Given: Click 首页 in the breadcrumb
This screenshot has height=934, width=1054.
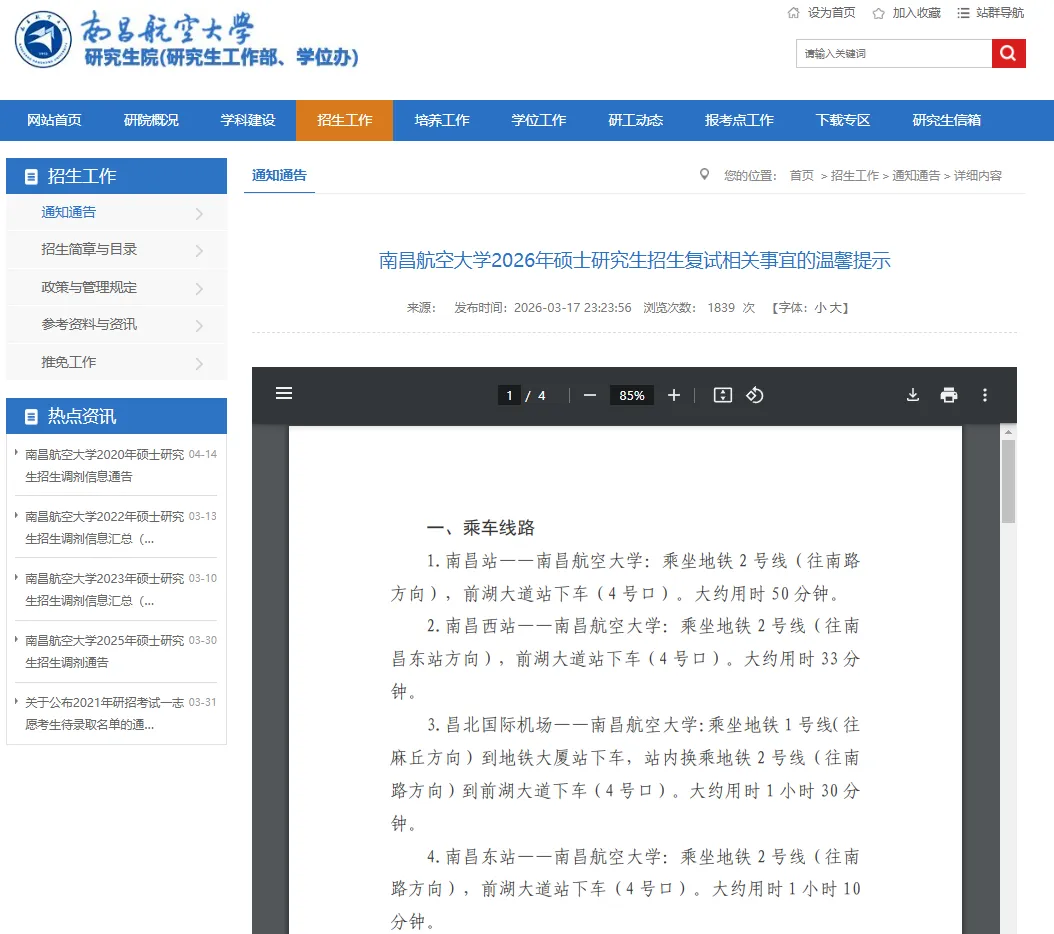Looking at the screenshot, I should point(801,176).
